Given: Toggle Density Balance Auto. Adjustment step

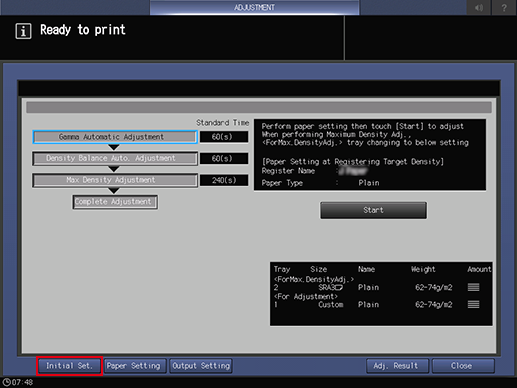Looking at the screenshot, I should 115,158.
